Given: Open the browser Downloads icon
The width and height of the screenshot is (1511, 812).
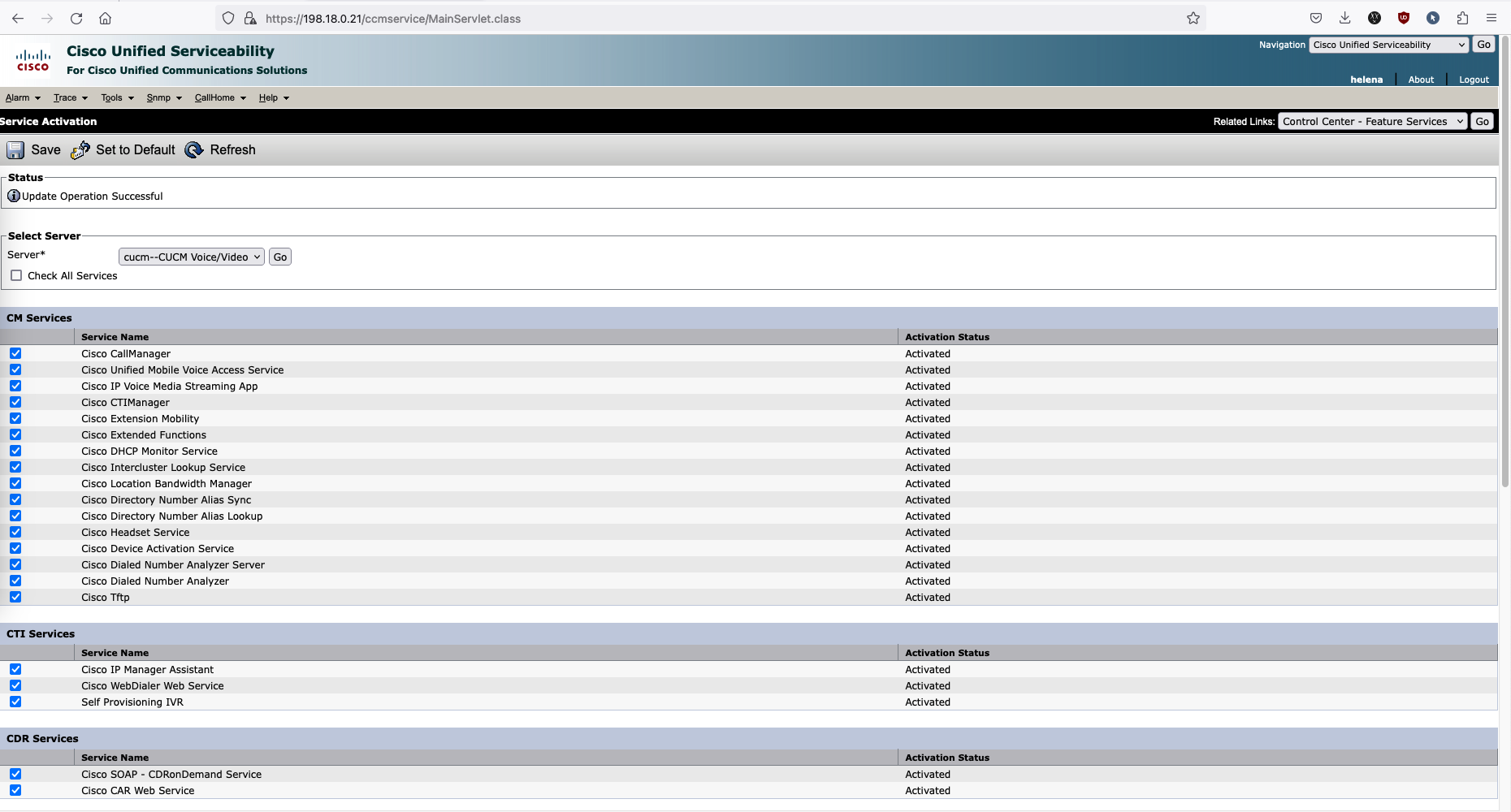Looking at the screenshot, I should (x=1344, y=18).
